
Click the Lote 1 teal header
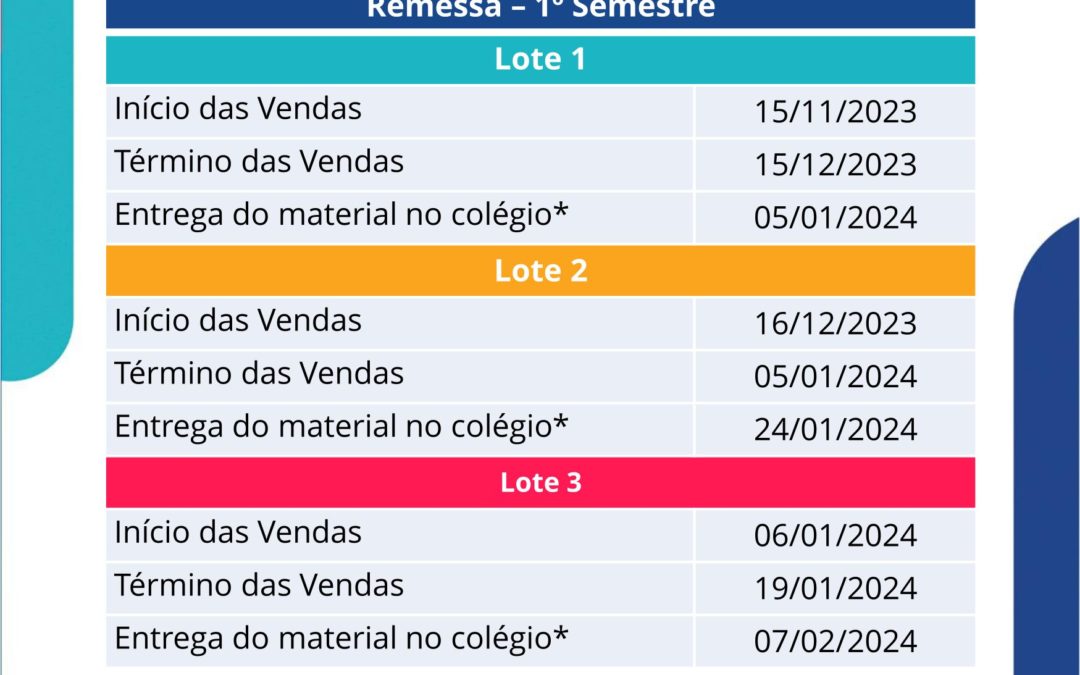point(541,59)
